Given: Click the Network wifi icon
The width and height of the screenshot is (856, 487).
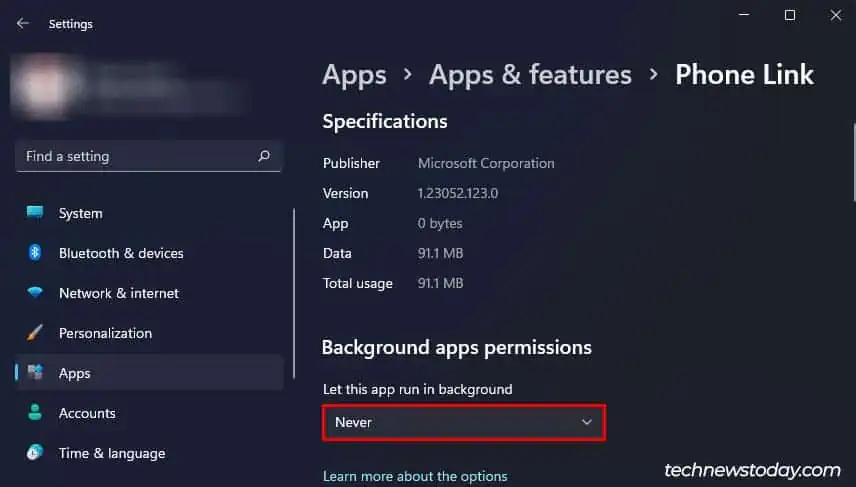Looking at the screenshot, I should (x=35, y=293).
